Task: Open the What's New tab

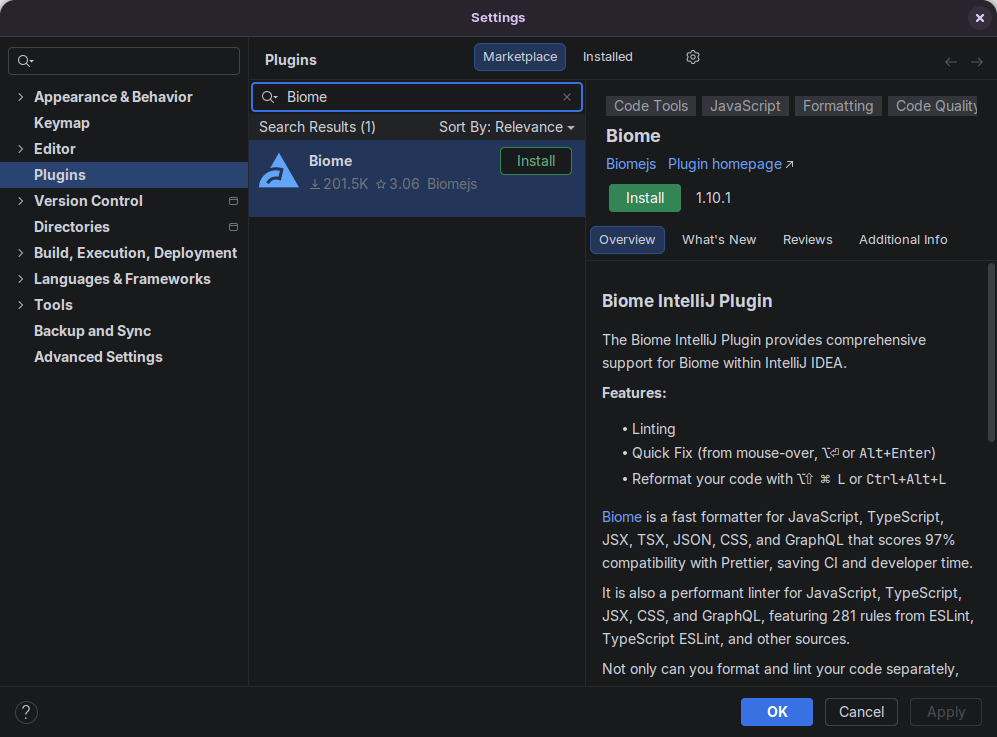Action: (719, 240)
